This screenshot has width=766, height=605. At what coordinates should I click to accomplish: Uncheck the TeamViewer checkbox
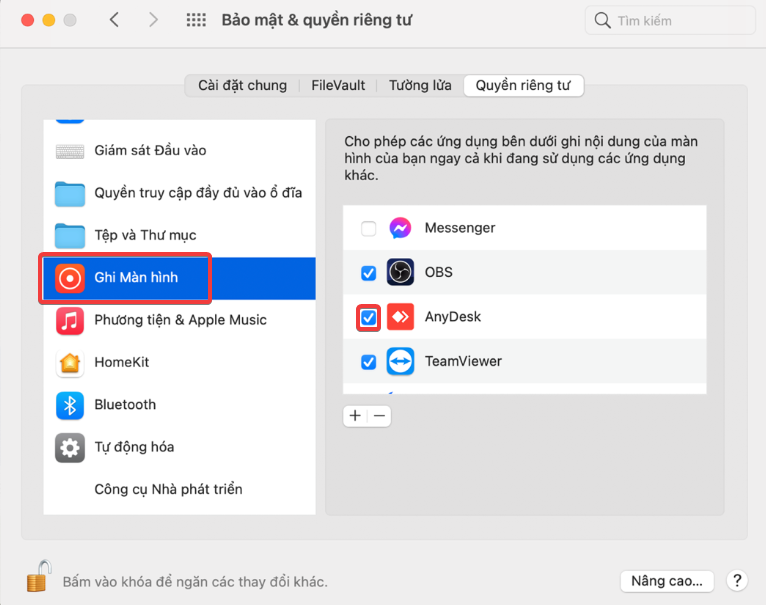tap(369, 362)
